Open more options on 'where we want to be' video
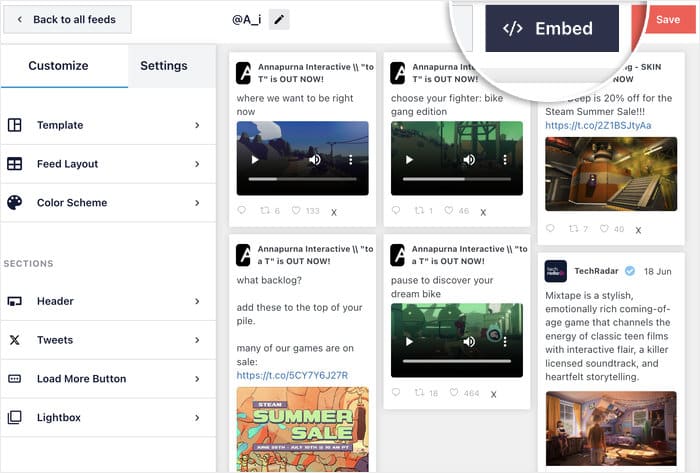The image size is (700, 473). 351,160
